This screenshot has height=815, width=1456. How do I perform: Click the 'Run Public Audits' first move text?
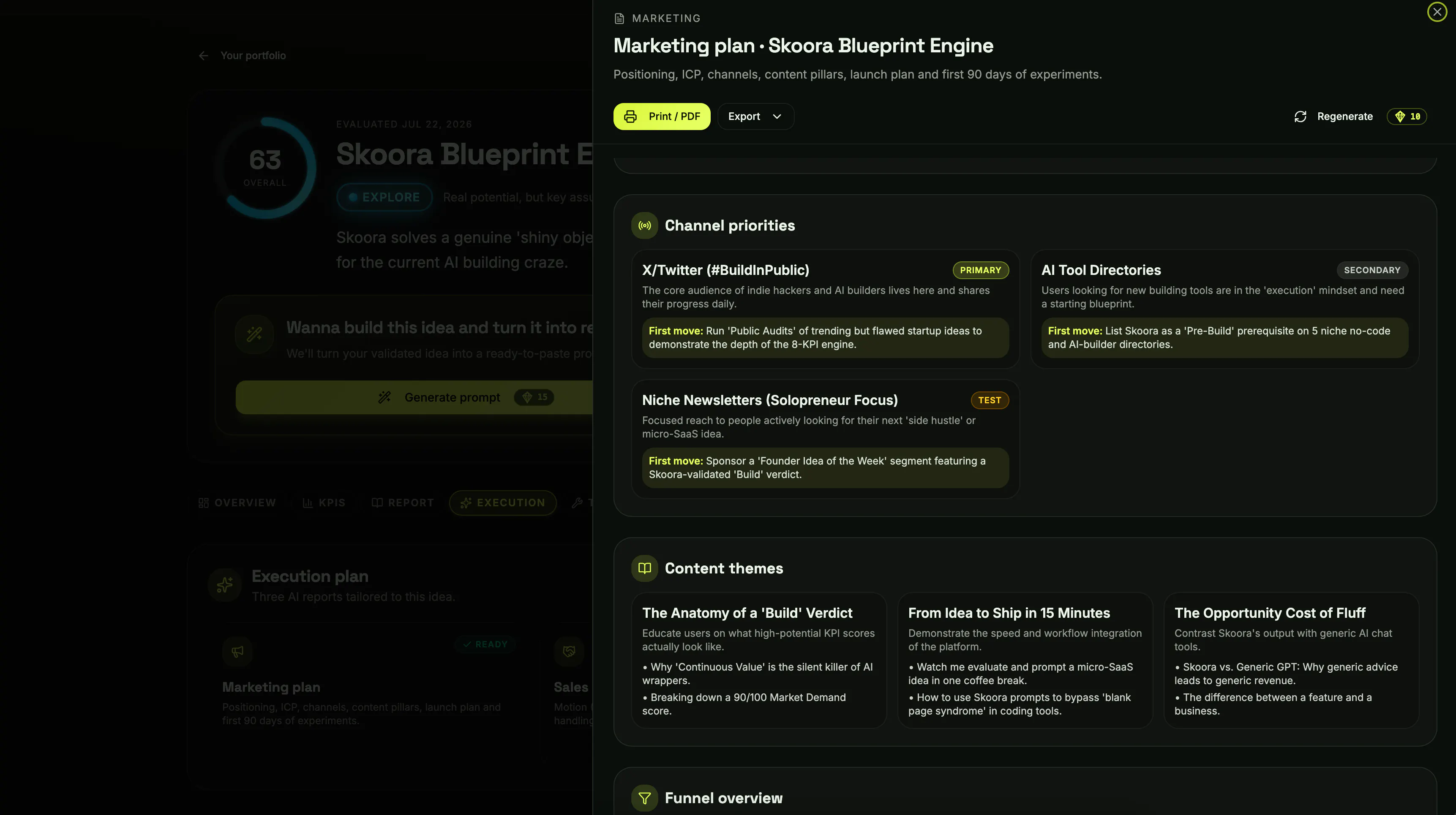click(x=825, y=338)
